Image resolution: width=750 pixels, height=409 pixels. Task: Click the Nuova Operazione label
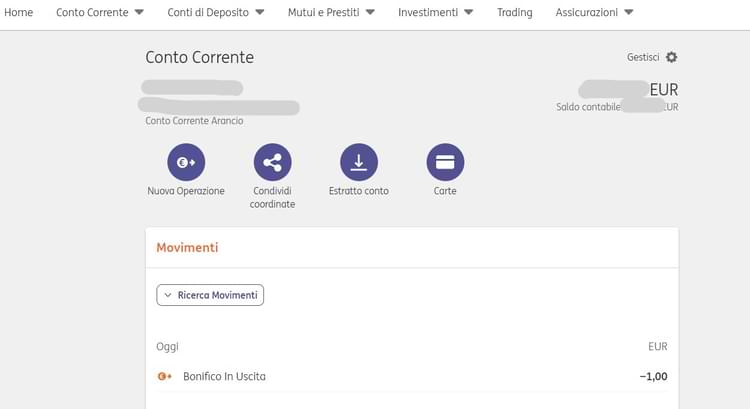pos(186,191)
